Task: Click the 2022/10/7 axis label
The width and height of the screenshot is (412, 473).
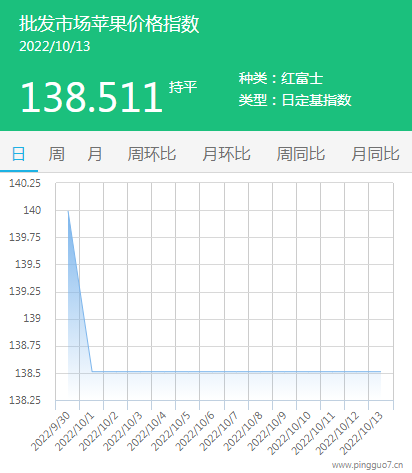Action: coord(219,431)
